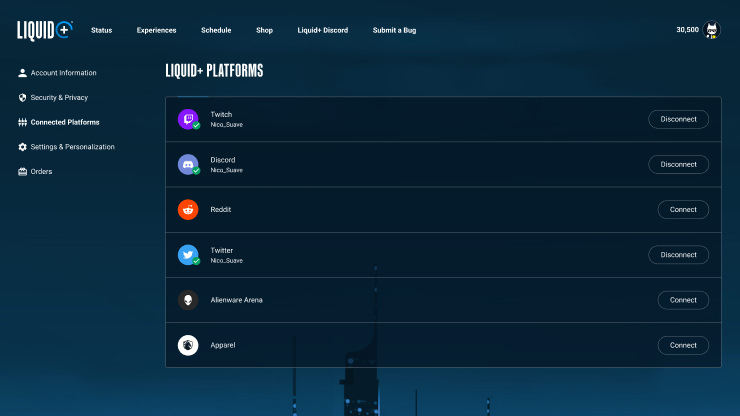Go to the Schedule page
The width and height of the screenshot is (740, 416).
tap(216, 30)
